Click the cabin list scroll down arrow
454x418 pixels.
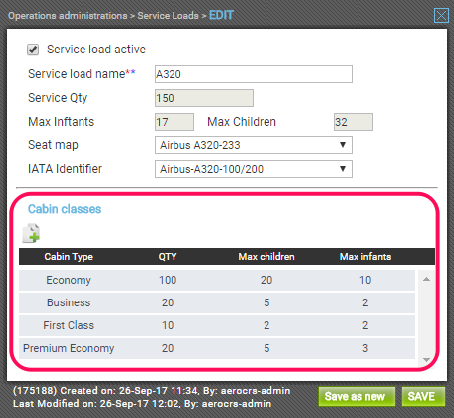(426, 359)
